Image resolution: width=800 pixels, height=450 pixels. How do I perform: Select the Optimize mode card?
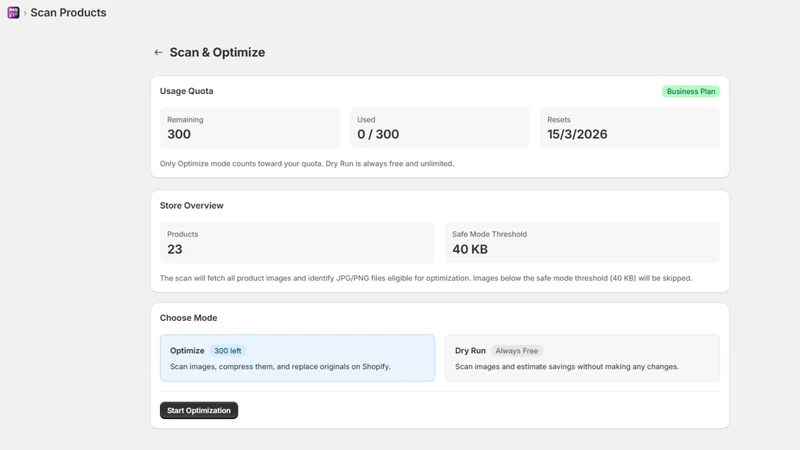click(x=297, y=358)
